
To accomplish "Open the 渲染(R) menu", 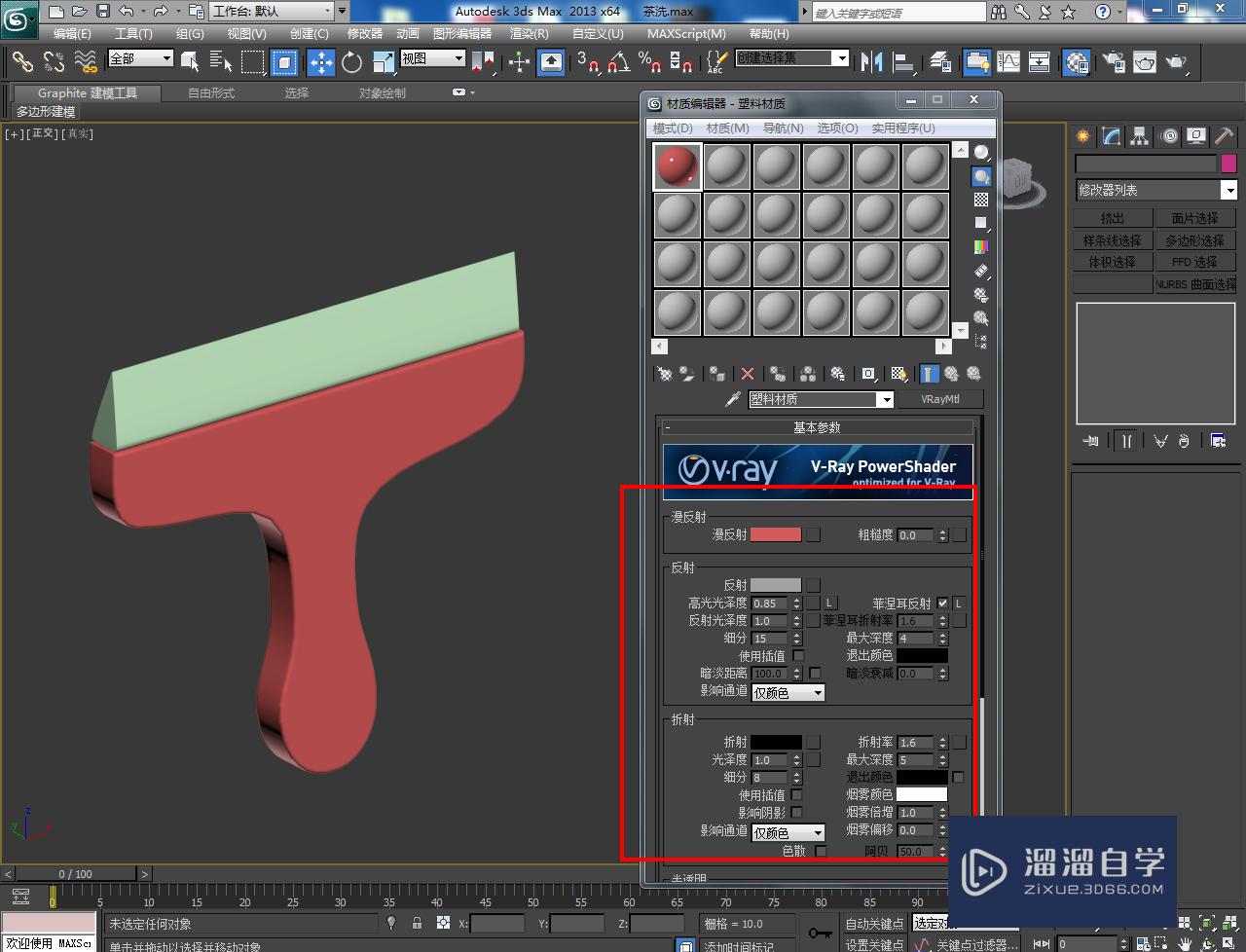I will tap(530, 33).
